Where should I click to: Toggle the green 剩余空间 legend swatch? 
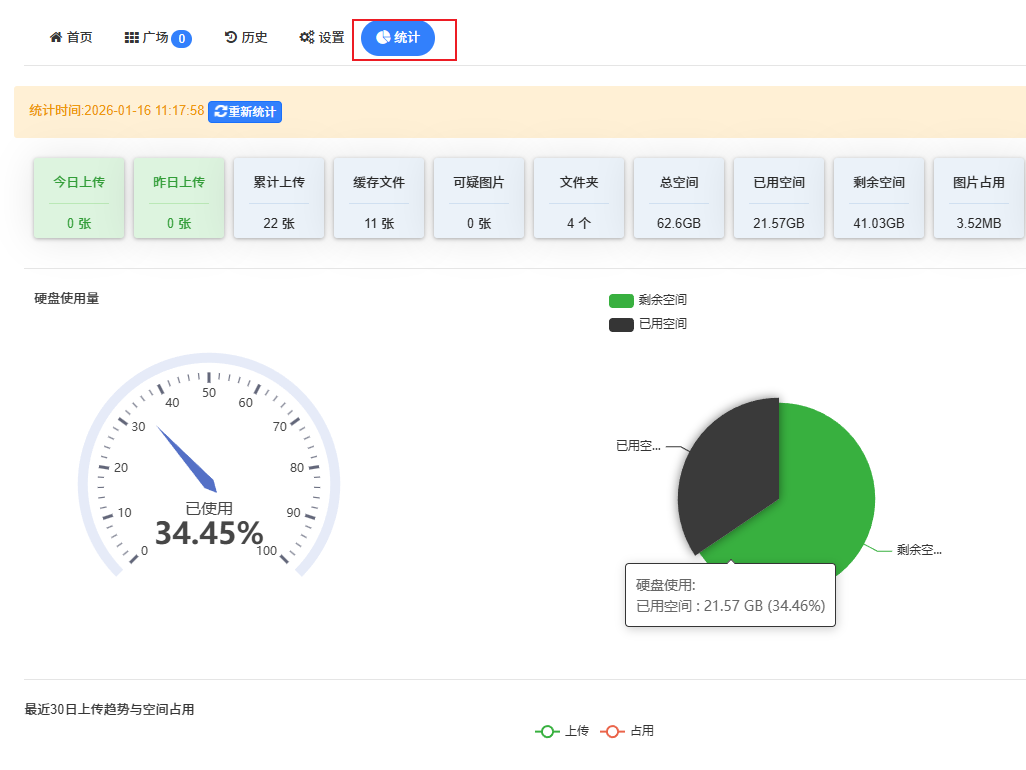coord(621,300)
